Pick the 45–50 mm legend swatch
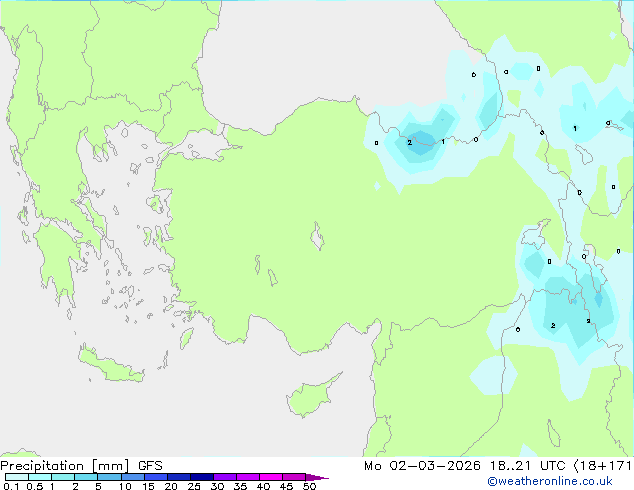634x490 pixels. click(294, 477)
